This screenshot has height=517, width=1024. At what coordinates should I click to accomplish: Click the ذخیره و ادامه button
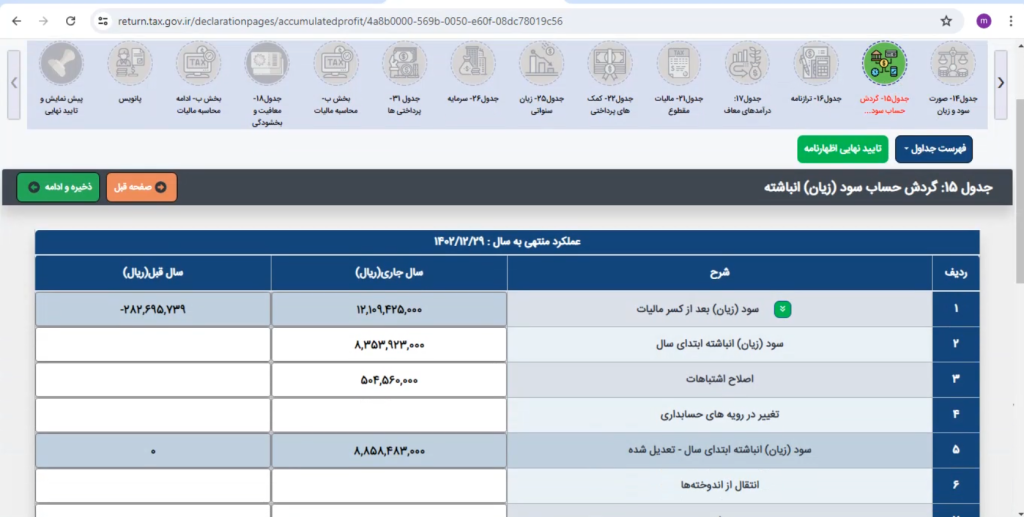(x=58, y=187)
